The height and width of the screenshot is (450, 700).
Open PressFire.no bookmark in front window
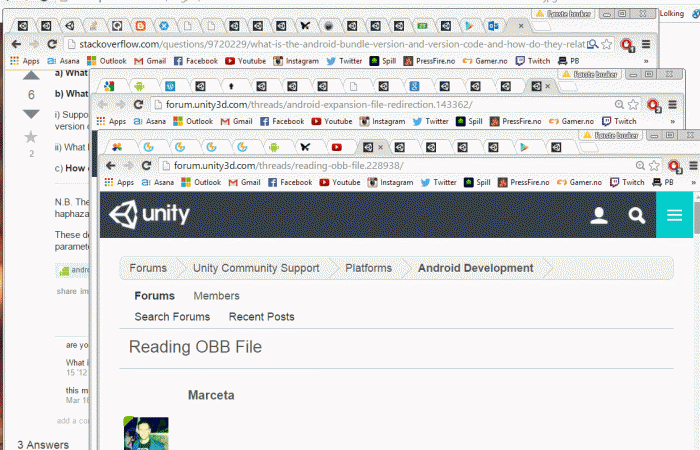pyautogui.click(x=524, y=182)
